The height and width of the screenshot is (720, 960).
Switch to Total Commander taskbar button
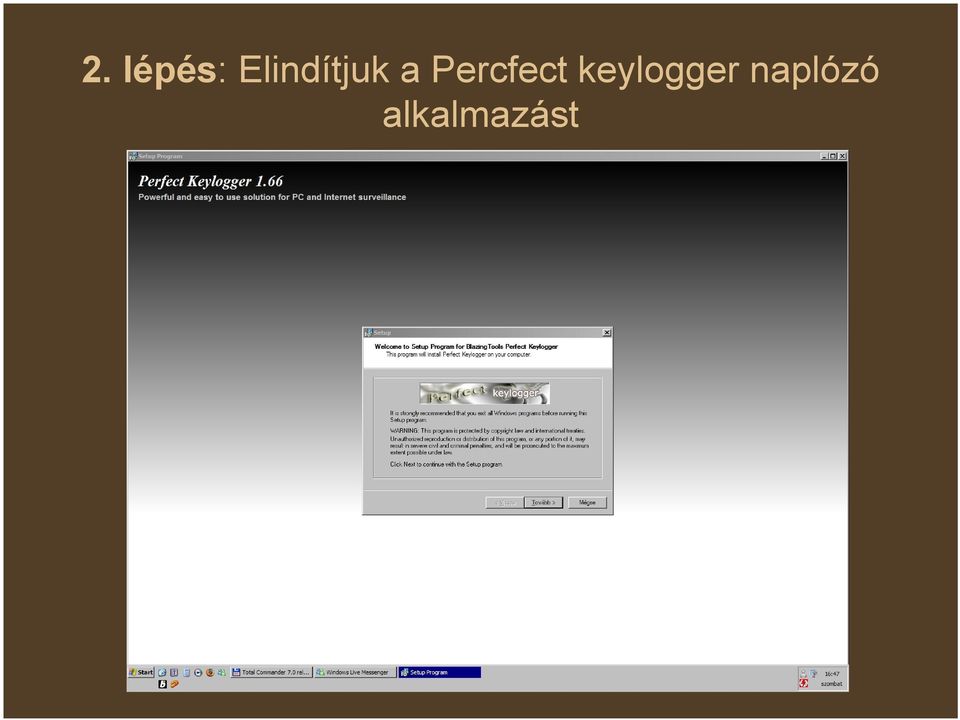(x=272, y=672)
